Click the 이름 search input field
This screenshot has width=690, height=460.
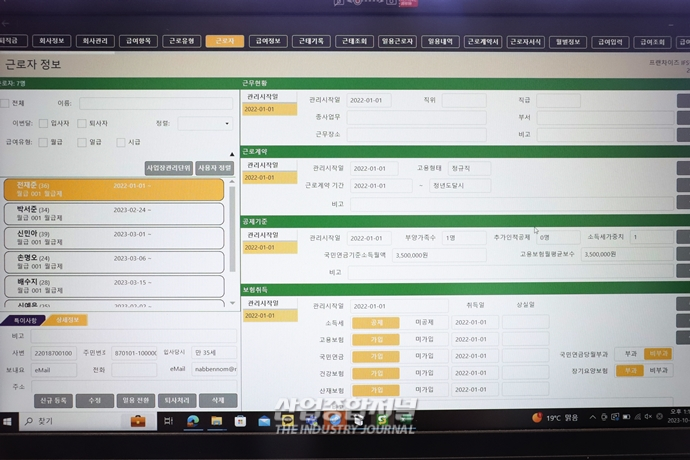point(155,103)
